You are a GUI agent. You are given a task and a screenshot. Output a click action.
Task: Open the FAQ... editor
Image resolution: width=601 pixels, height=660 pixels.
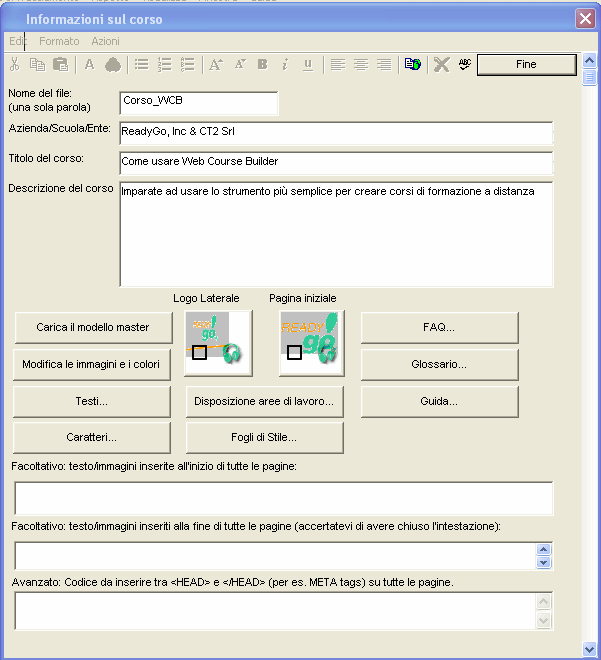tap(439, 327)
